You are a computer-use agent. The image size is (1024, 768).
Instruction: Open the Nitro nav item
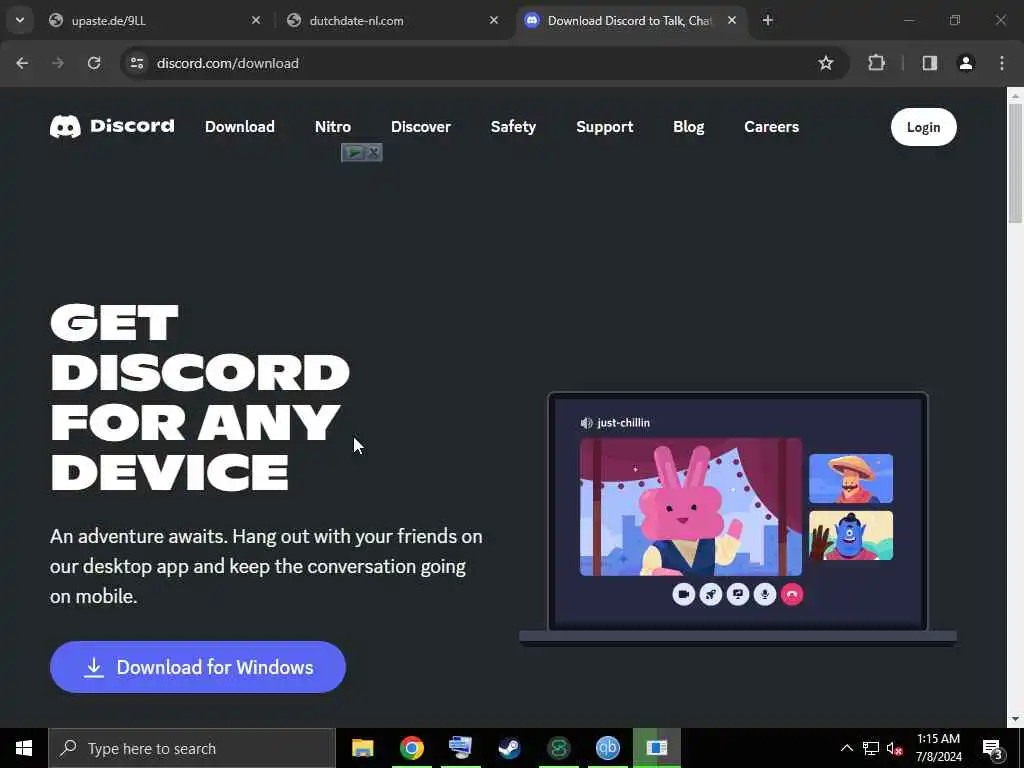tap(332, 127)
